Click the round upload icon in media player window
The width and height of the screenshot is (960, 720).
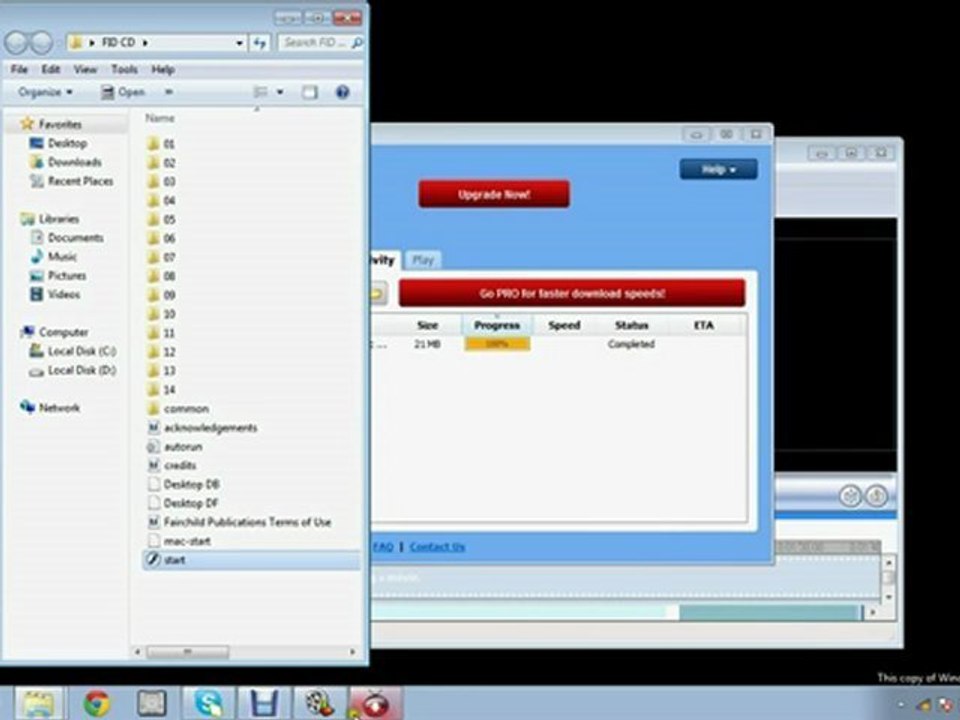pyautogui.click(x=877, y=495)
